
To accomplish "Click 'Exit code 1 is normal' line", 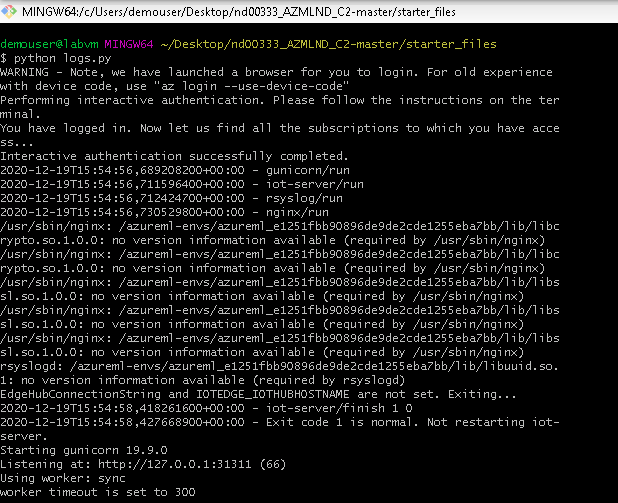I will [279, 422].
